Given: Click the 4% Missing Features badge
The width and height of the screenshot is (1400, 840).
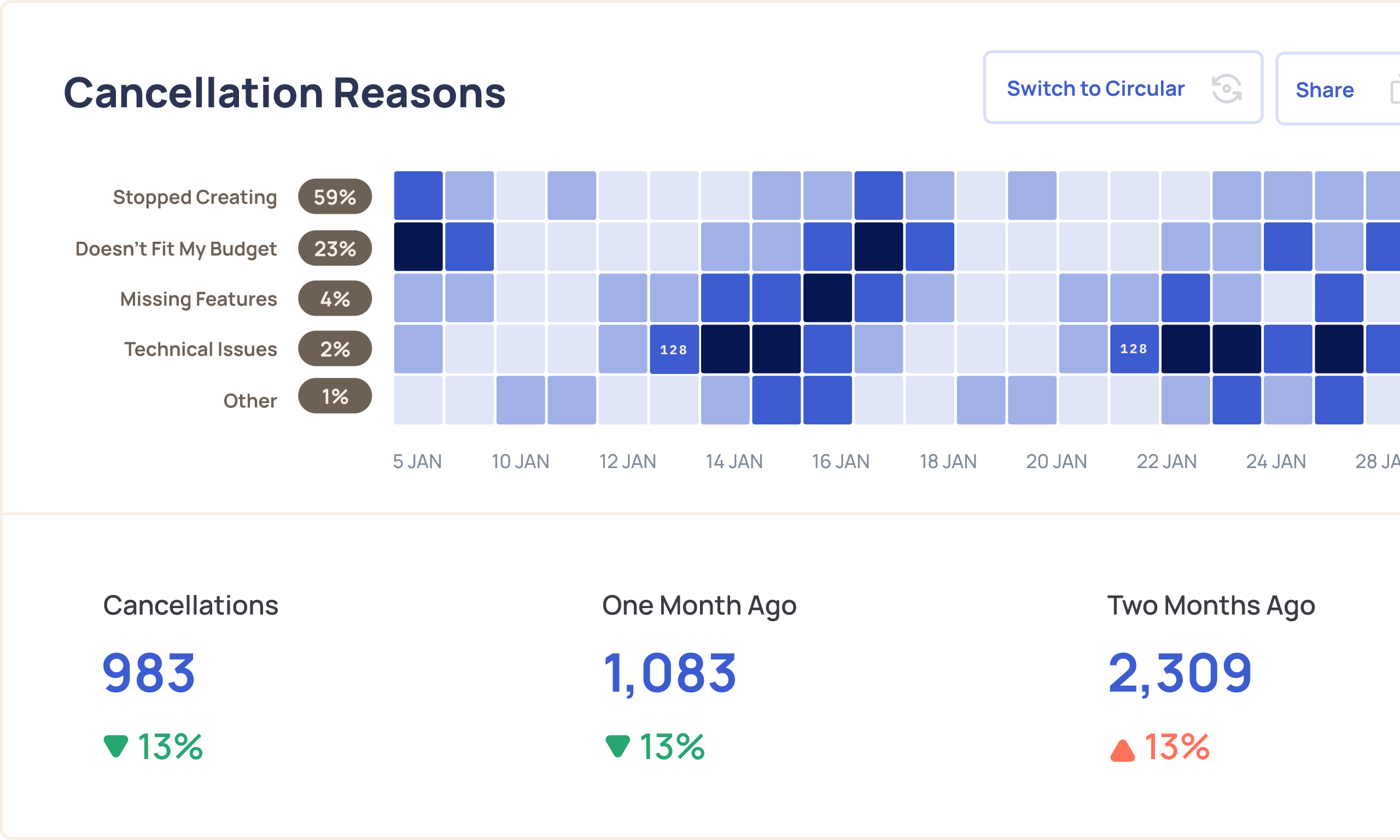Looking at the screenshot, I should [335, 298].
